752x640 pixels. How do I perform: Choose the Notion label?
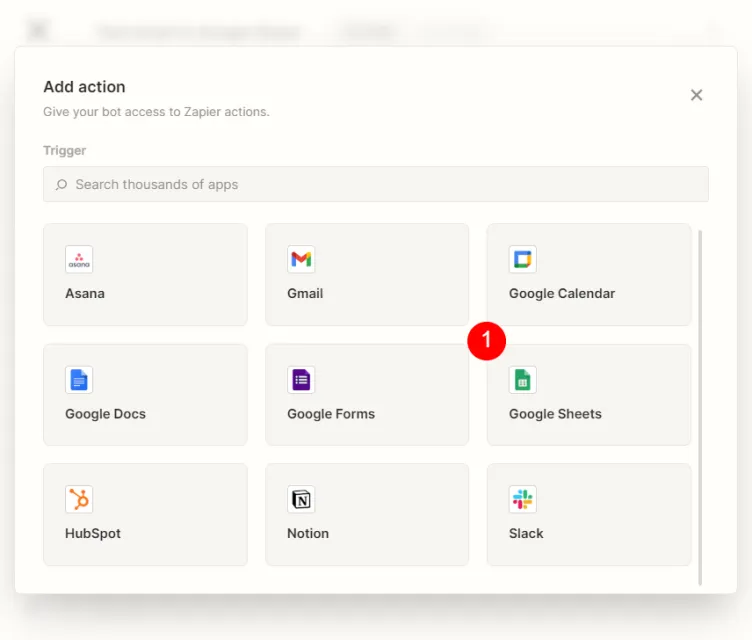308,533
